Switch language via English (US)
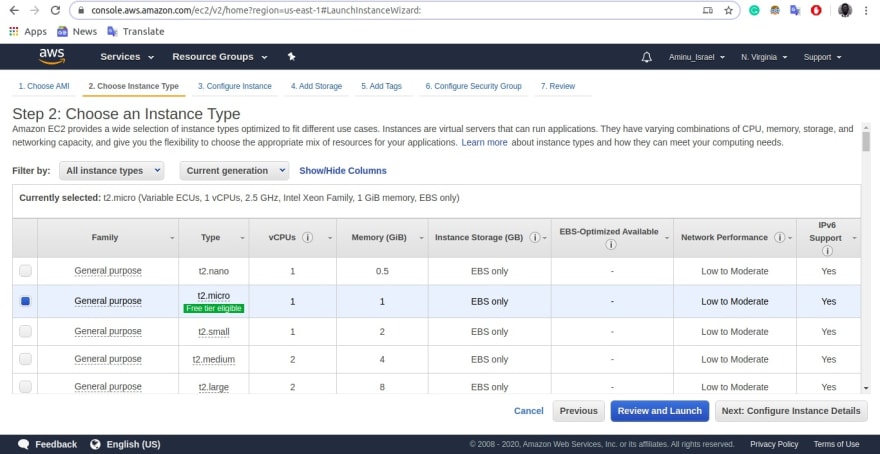The height and width of the screenshot is (454, 880). (x=134, y=444)
